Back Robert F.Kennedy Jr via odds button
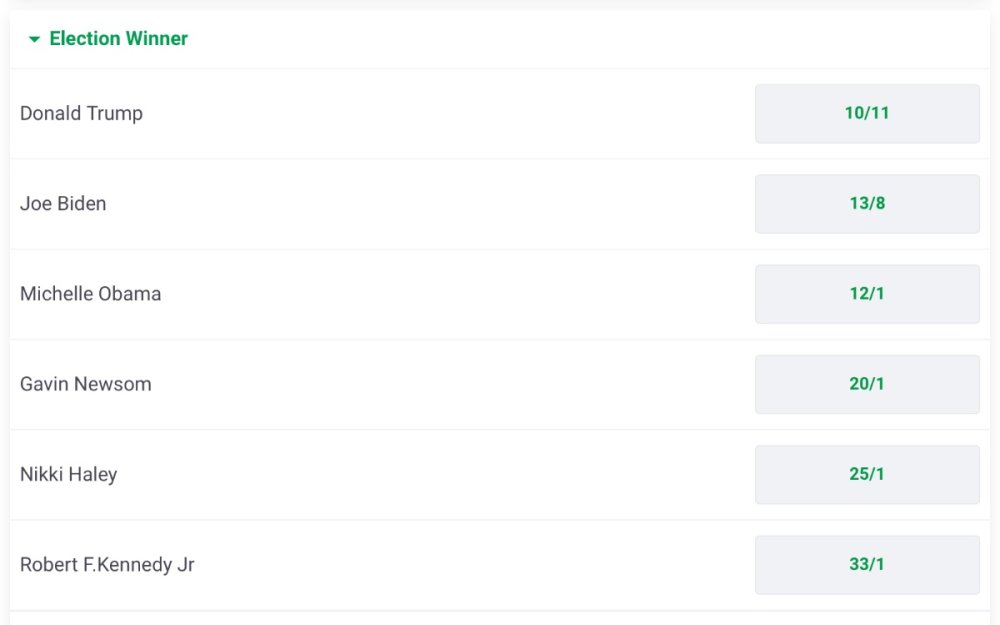1000x625 pixels. click(x=867, y=565)
